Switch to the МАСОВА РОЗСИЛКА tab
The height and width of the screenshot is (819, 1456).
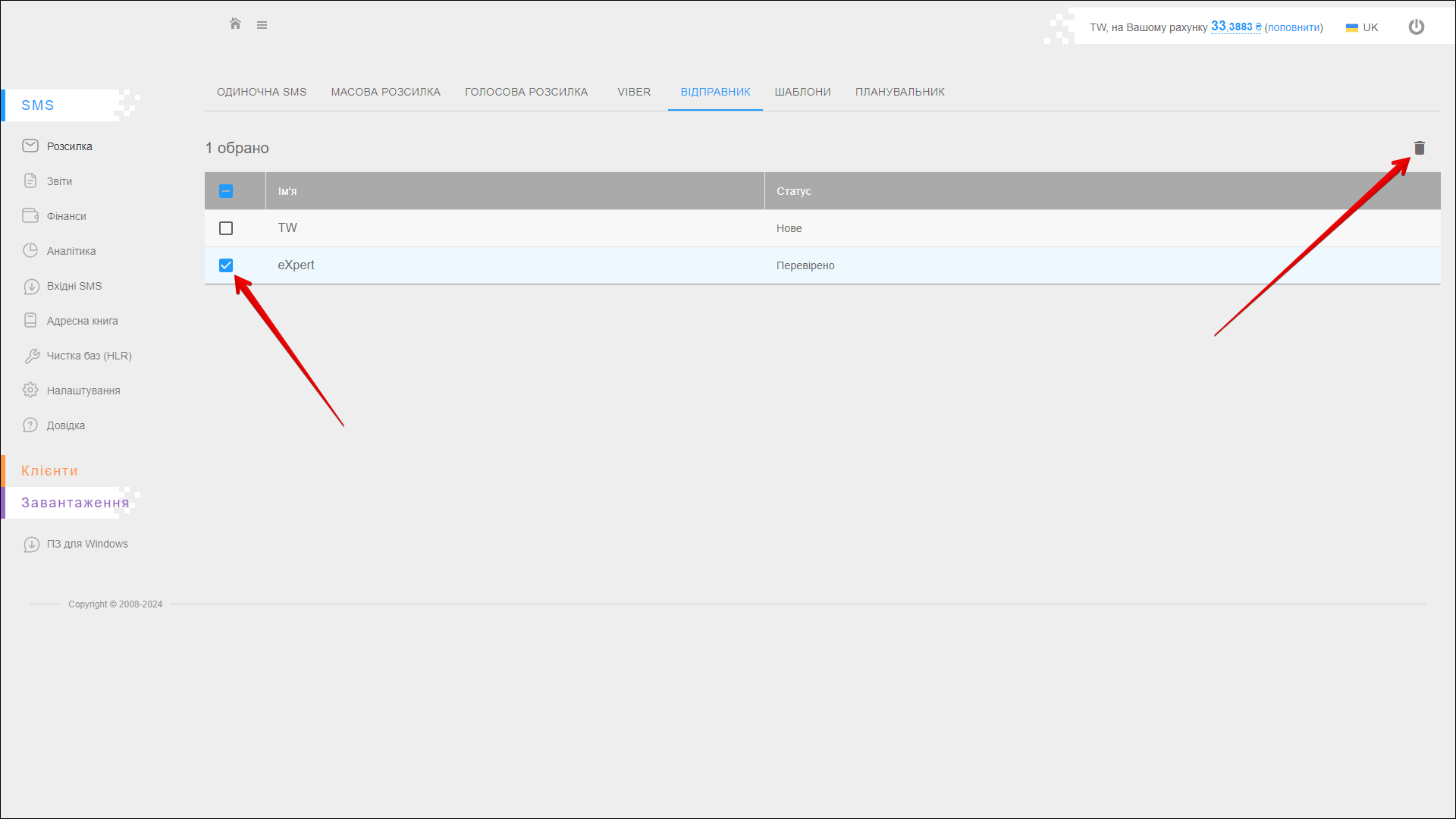(385, 92)
